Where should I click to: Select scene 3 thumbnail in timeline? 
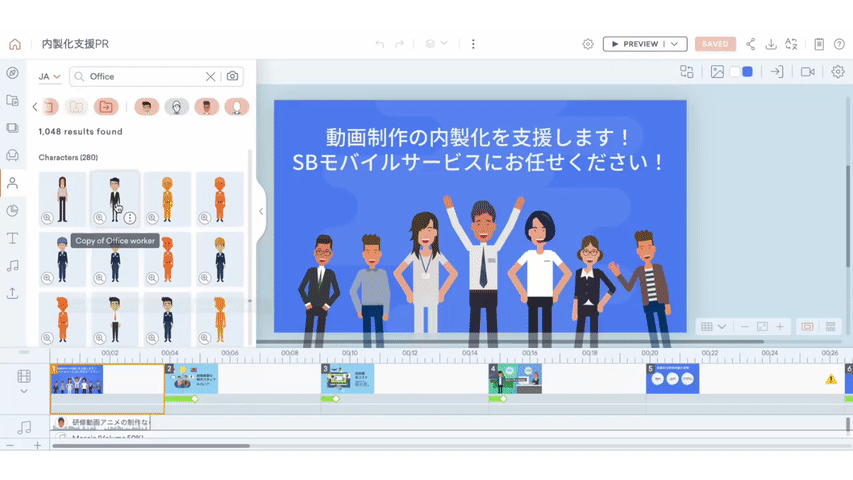tap(347, 379)
